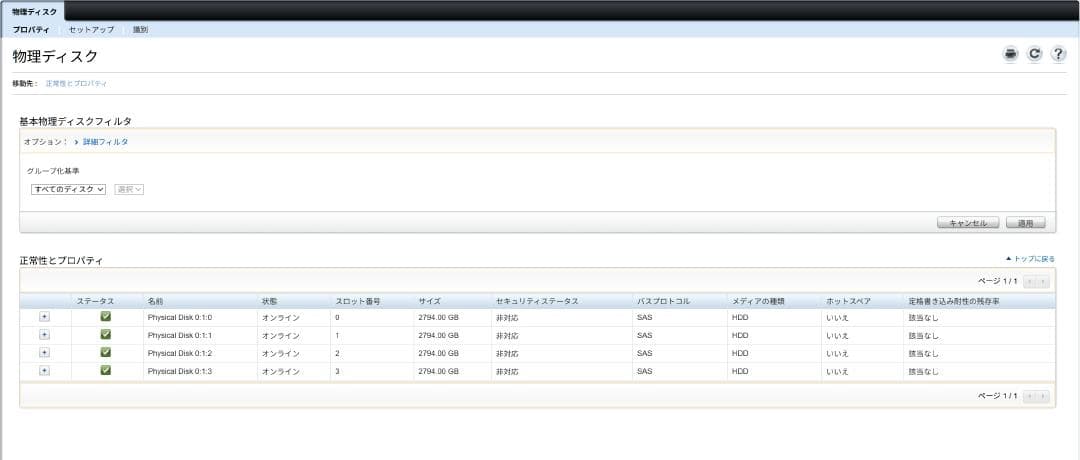Expand the Physical Disk 0:1:0 row

point(44,317)
